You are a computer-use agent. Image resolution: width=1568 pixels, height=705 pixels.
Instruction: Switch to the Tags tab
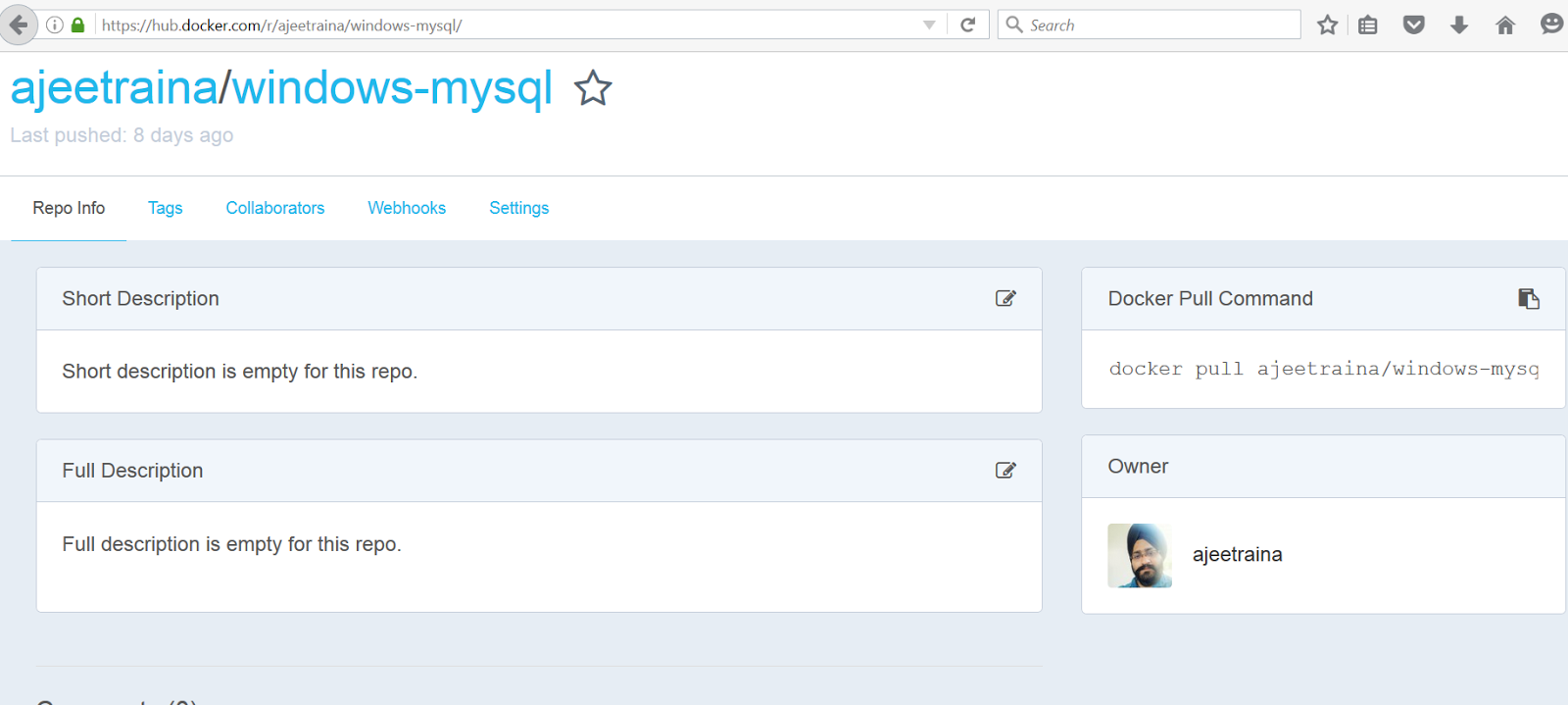click(165, 208)
